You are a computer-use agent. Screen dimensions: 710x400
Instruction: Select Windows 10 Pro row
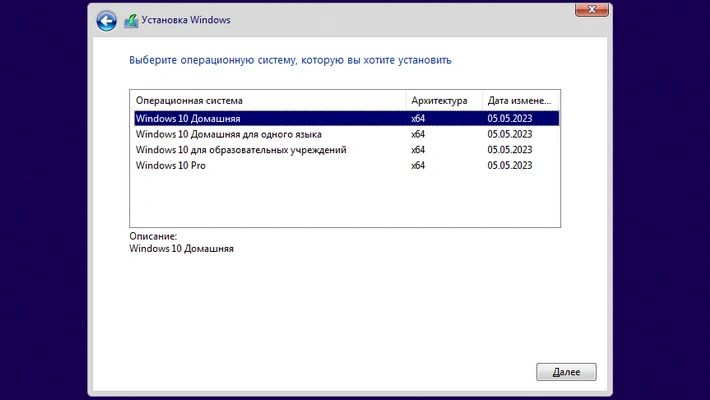(347, 165)
